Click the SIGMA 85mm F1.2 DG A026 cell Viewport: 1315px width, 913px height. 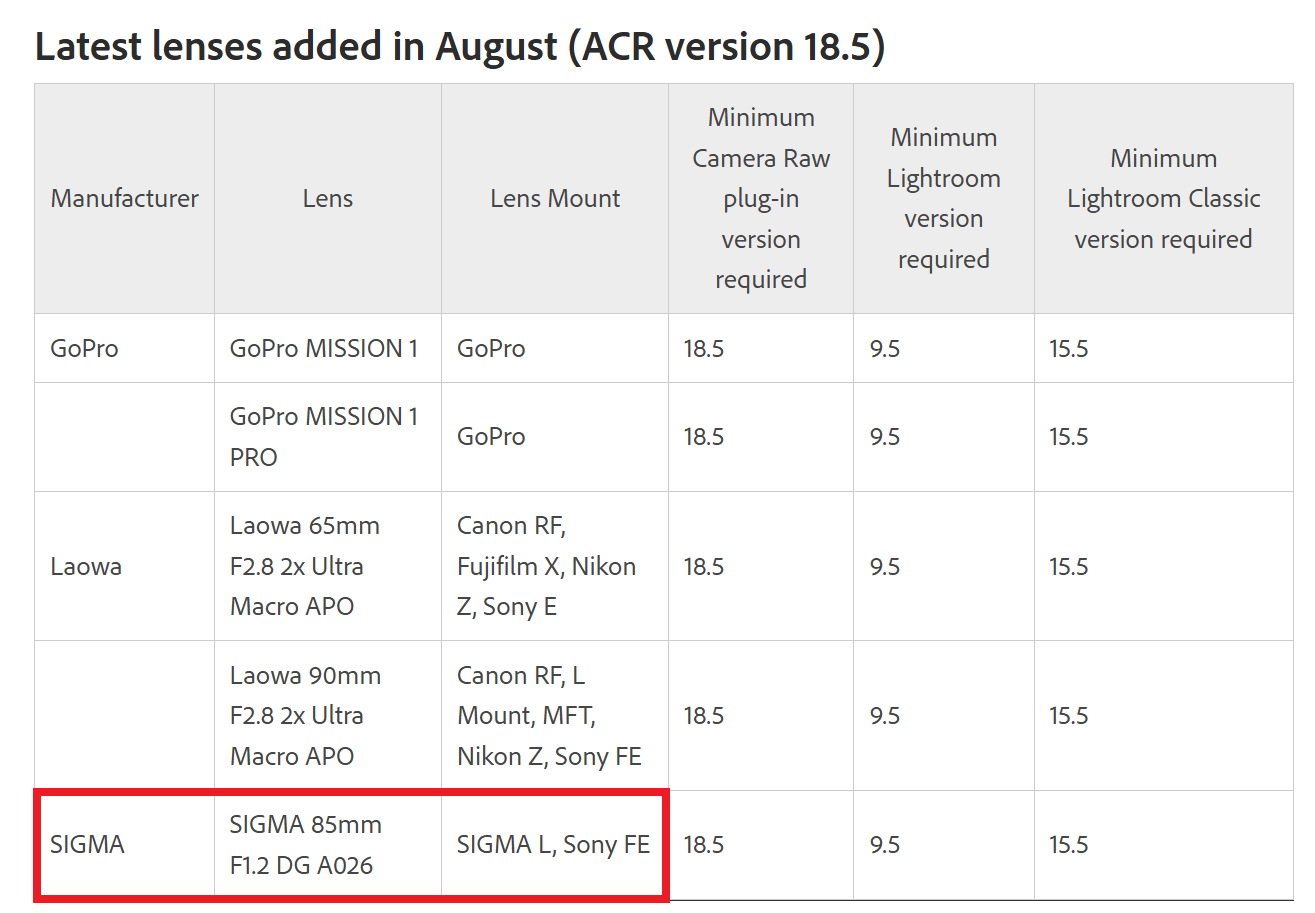(328, 845)
